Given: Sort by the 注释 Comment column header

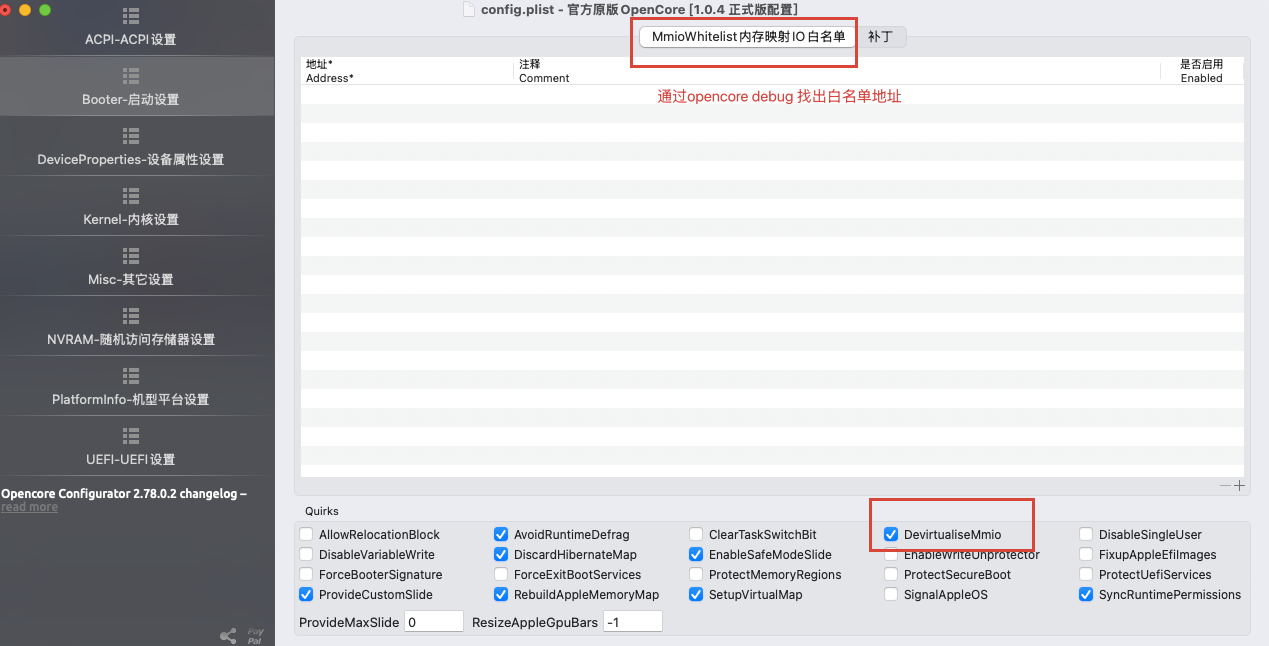Looking at the screenshot, I should pyautogui.click(x=835, y=71).
